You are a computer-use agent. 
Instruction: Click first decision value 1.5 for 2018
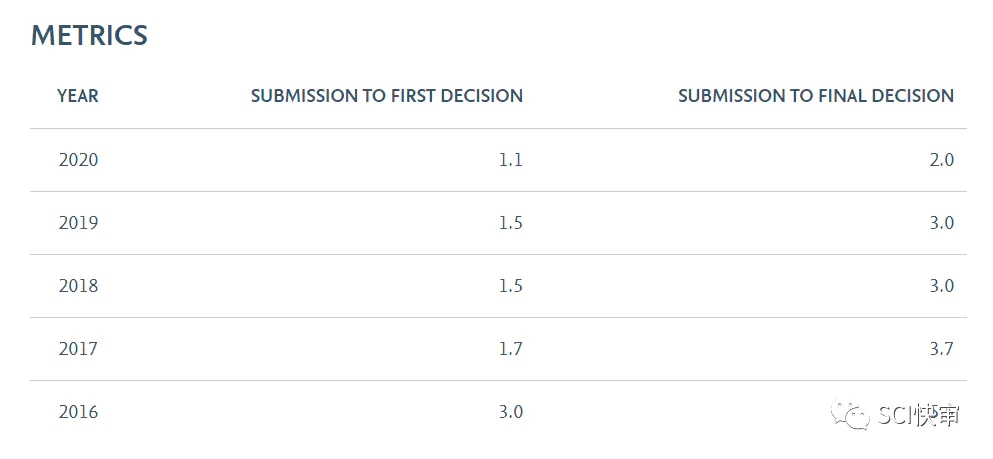510,286
